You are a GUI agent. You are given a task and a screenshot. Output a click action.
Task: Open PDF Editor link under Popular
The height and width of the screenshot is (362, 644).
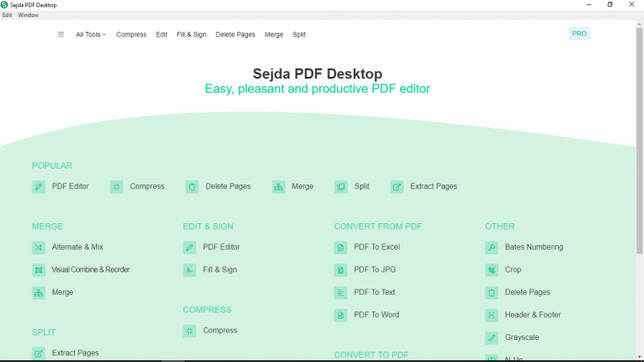coord(70,186)
